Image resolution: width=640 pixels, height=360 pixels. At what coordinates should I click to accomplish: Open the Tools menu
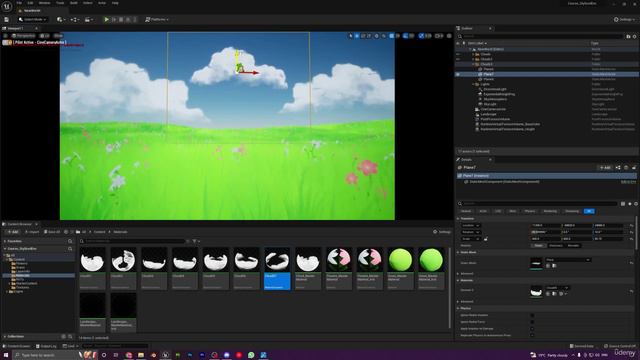pos(60,3)
